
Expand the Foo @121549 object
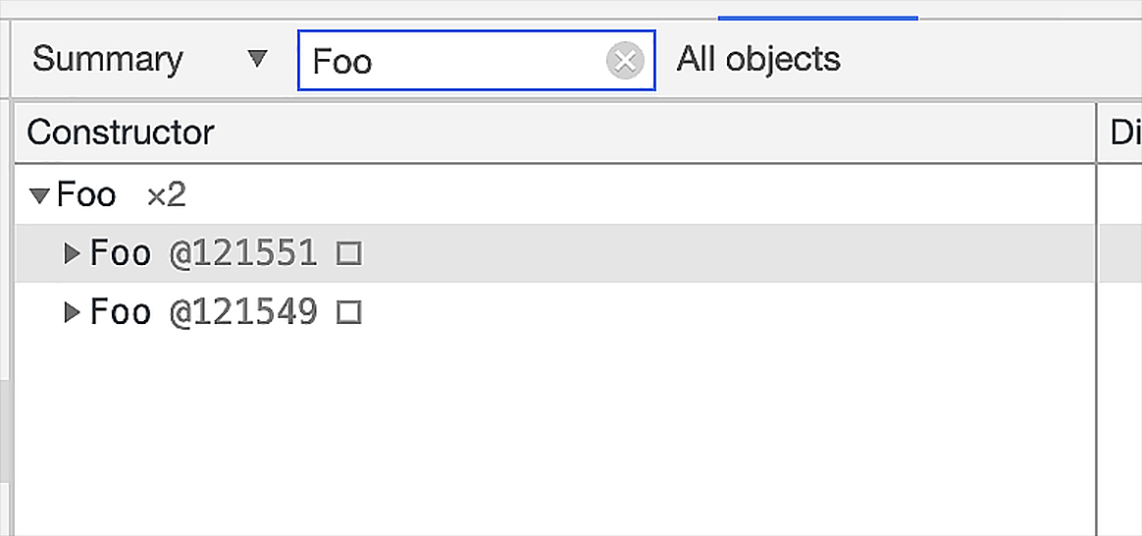(x=71, y=314)
